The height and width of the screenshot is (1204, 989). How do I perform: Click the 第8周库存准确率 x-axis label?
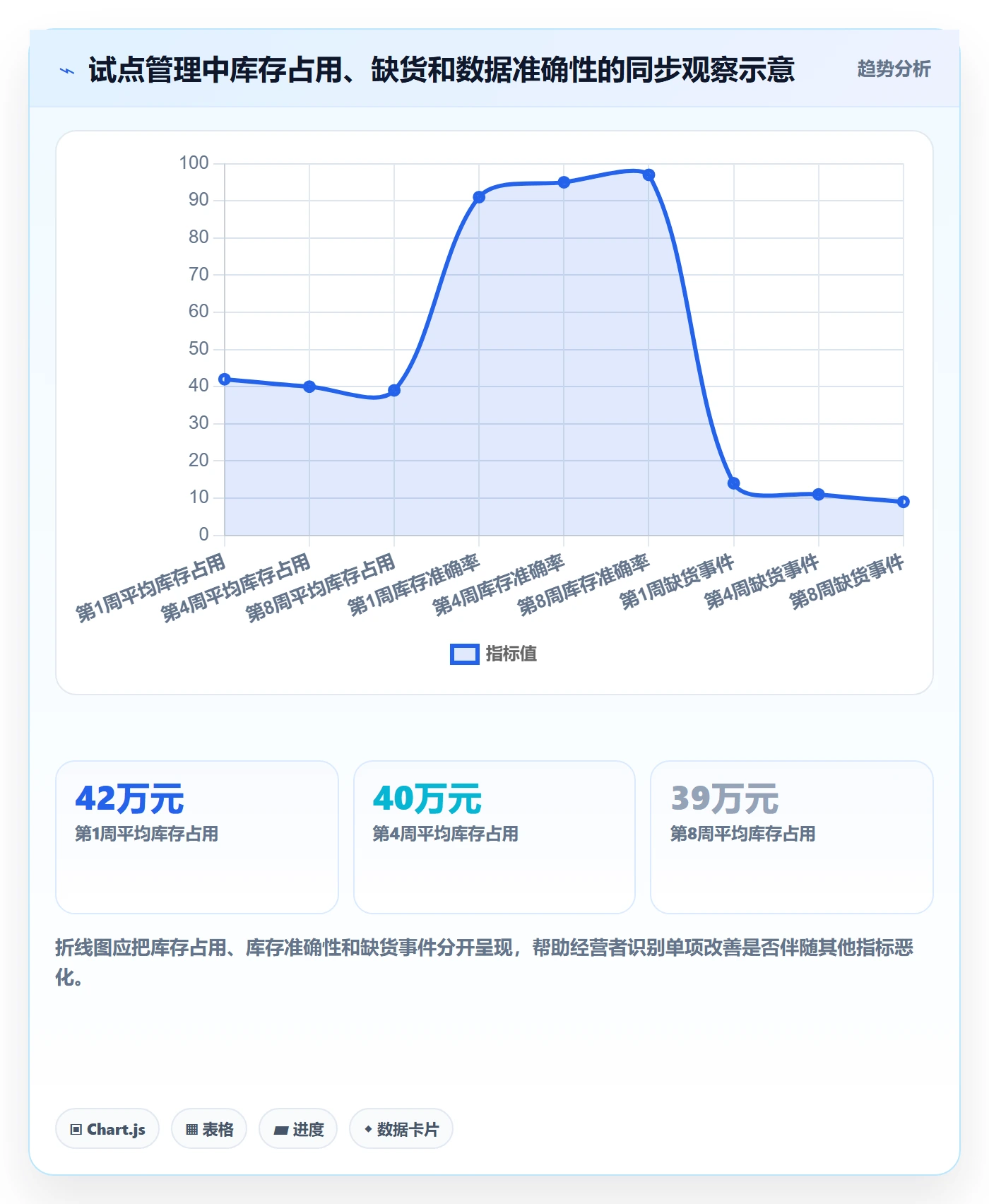(584, 585)
